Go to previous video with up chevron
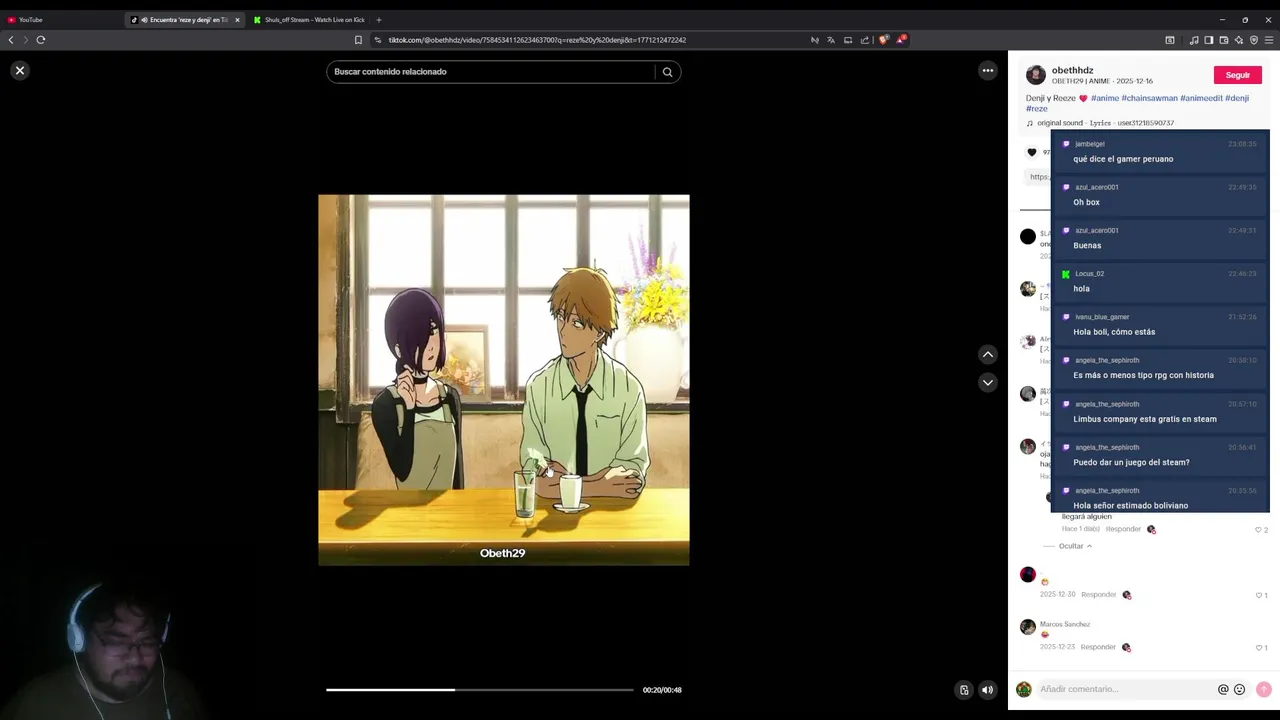This screenshot has height=720, width=1280. click(x=987, y=354)
